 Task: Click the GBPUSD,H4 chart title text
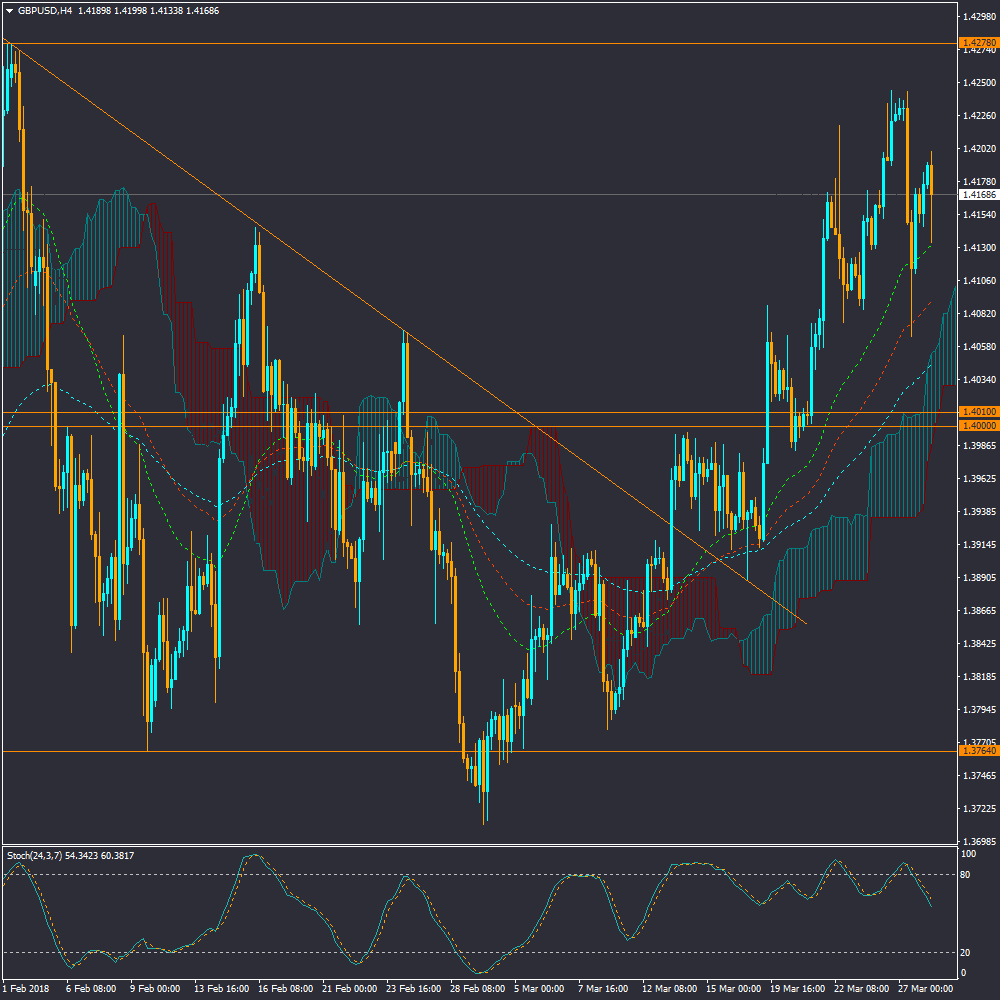45,10
